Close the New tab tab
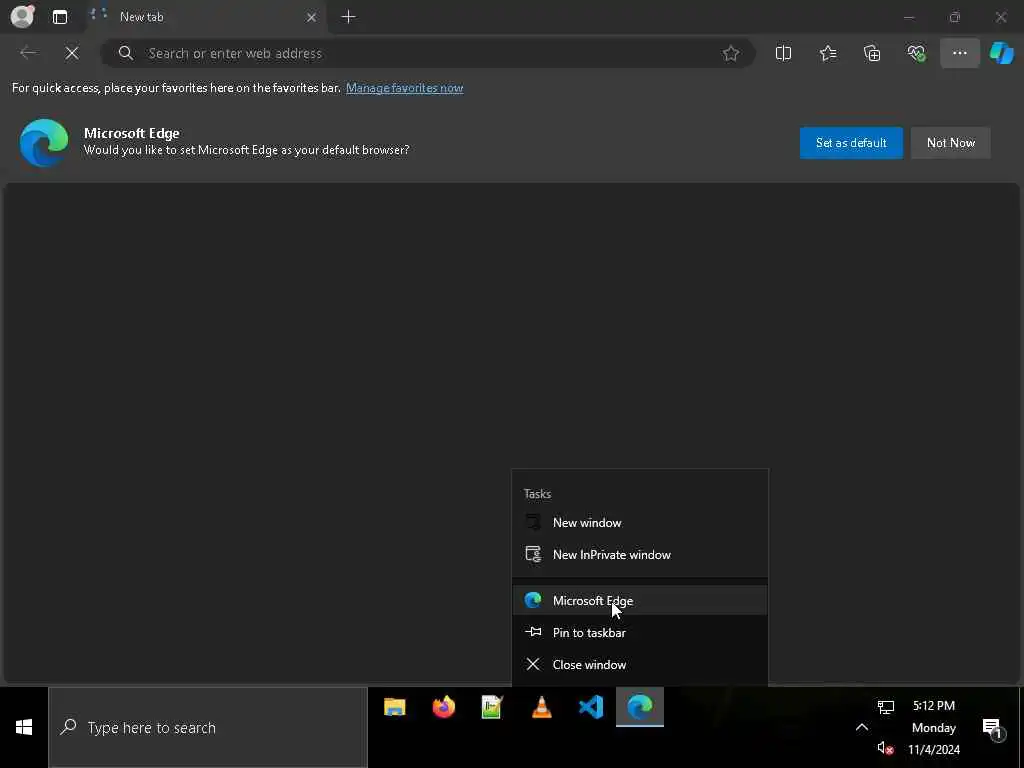The image size is (1024, 768). (312, 17)
